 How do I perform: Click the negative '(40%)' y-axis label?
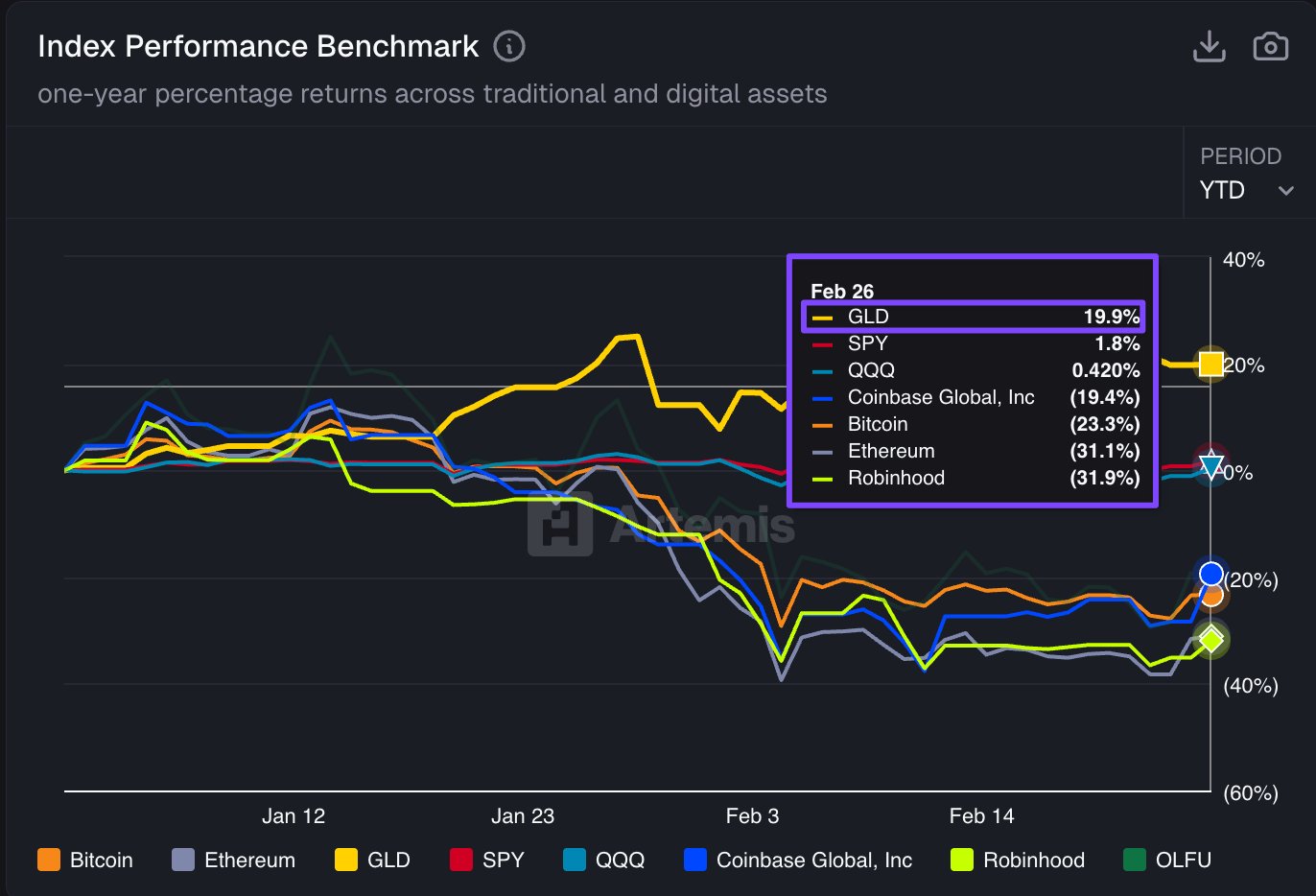[1251, 686]
